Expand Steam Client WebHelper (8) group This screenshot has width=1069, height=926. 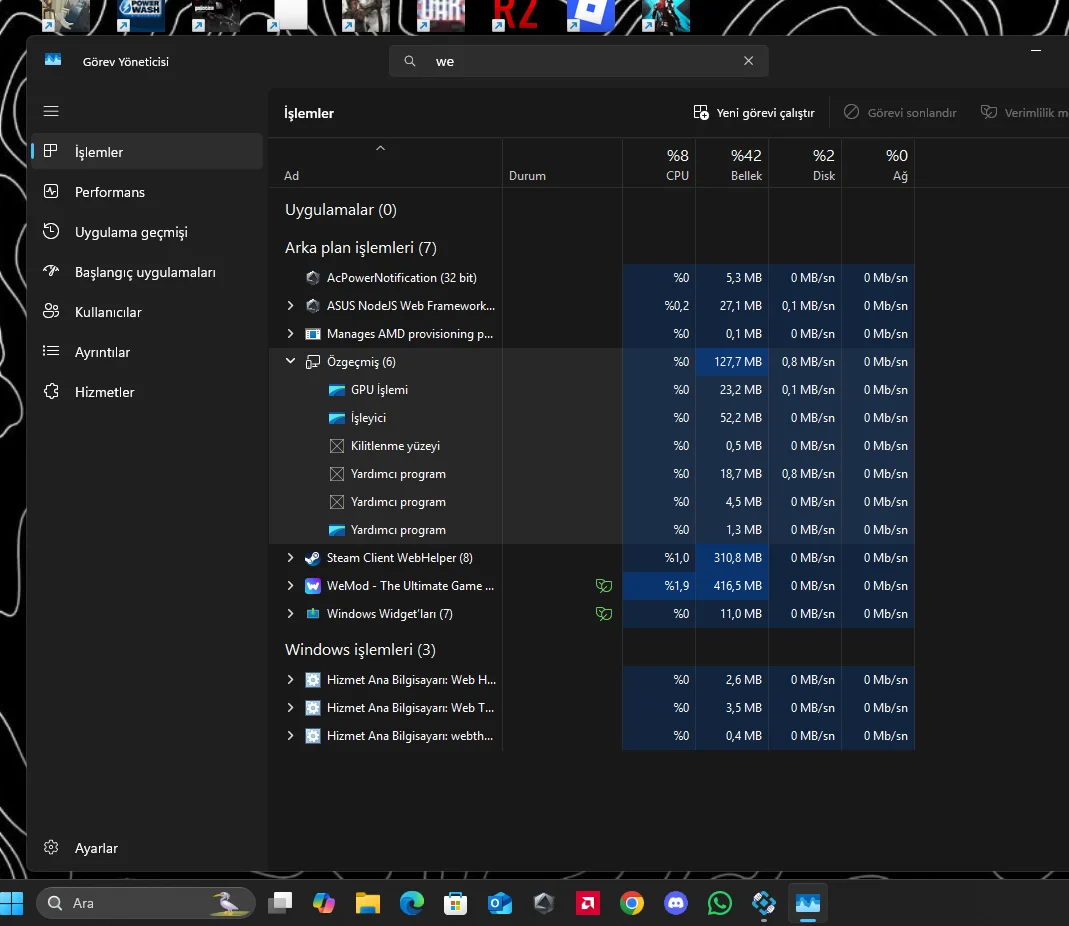(x=290, y=557)
